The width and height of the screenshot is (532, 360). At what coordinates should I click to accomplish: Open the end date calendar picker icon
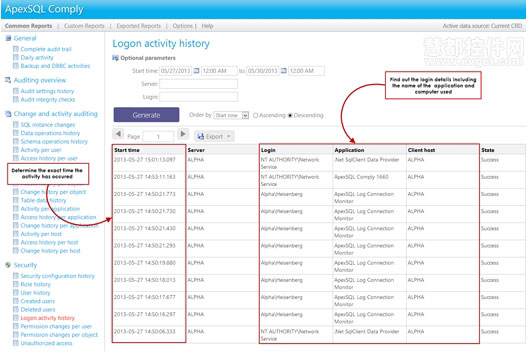[284, 71]
